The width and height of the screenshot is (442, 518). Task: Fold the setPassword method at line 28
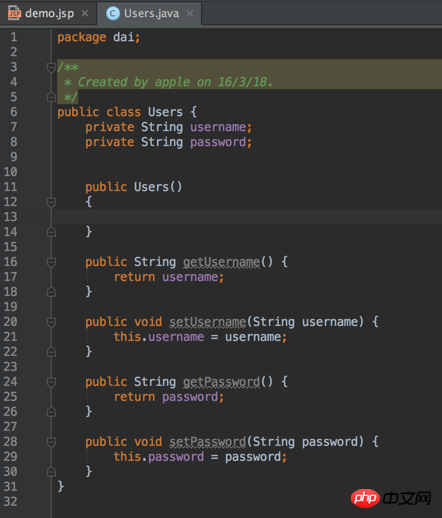(x=51, y=442)
